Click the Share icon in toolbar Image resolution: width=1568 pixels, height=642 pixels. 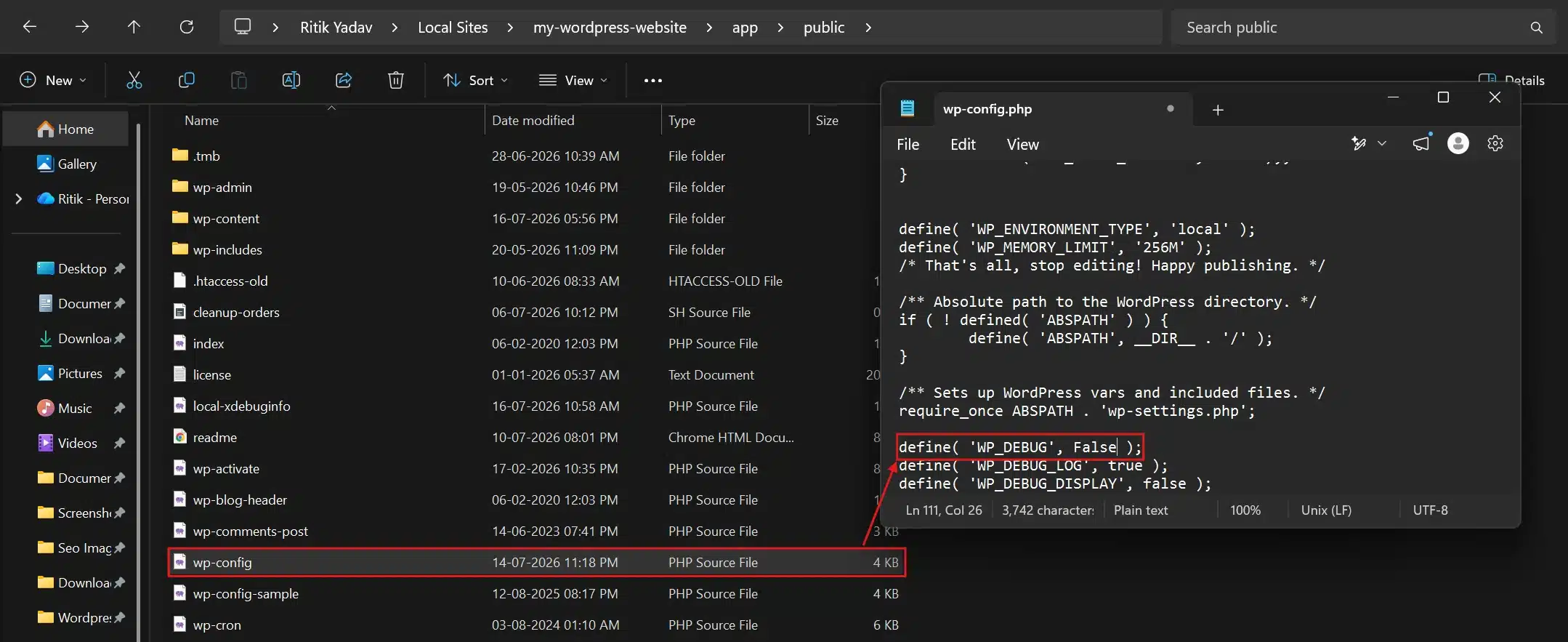tap(344, 80)
